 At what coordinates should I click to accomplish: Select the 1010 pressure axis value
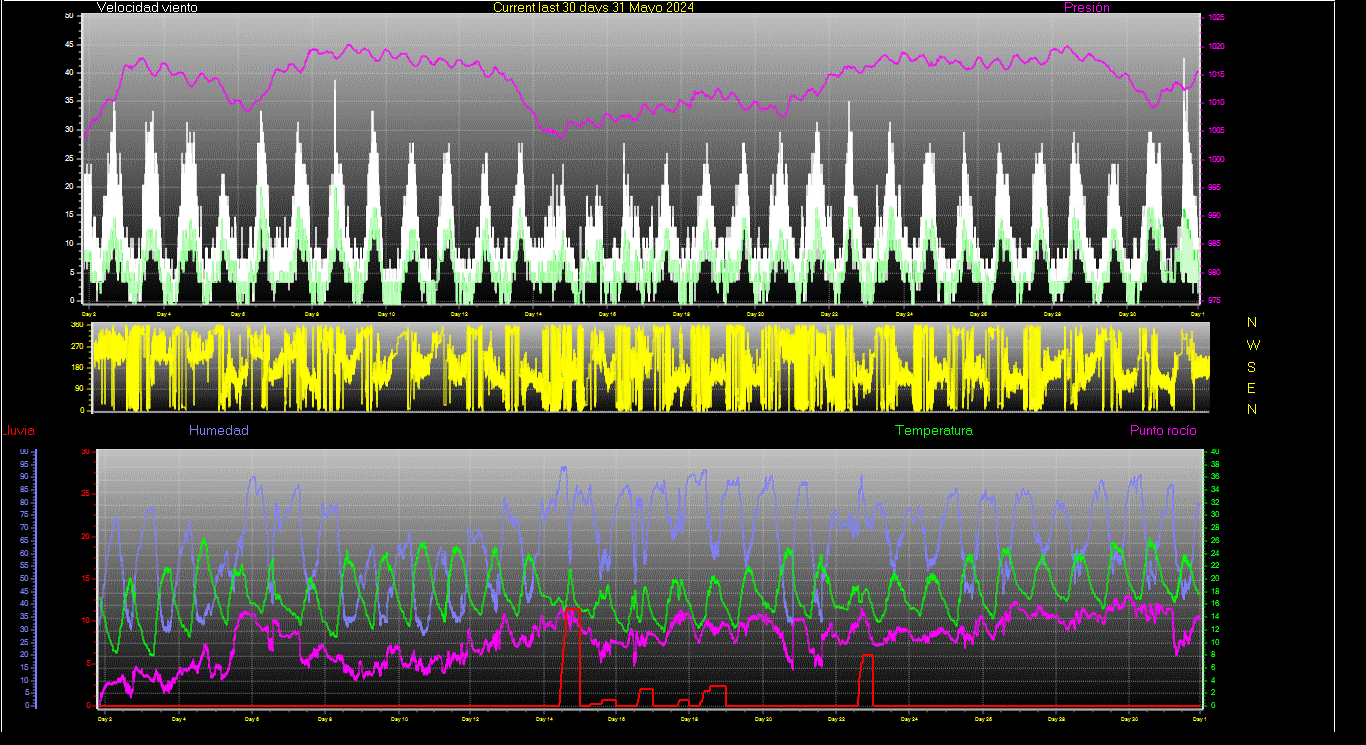1217,103
